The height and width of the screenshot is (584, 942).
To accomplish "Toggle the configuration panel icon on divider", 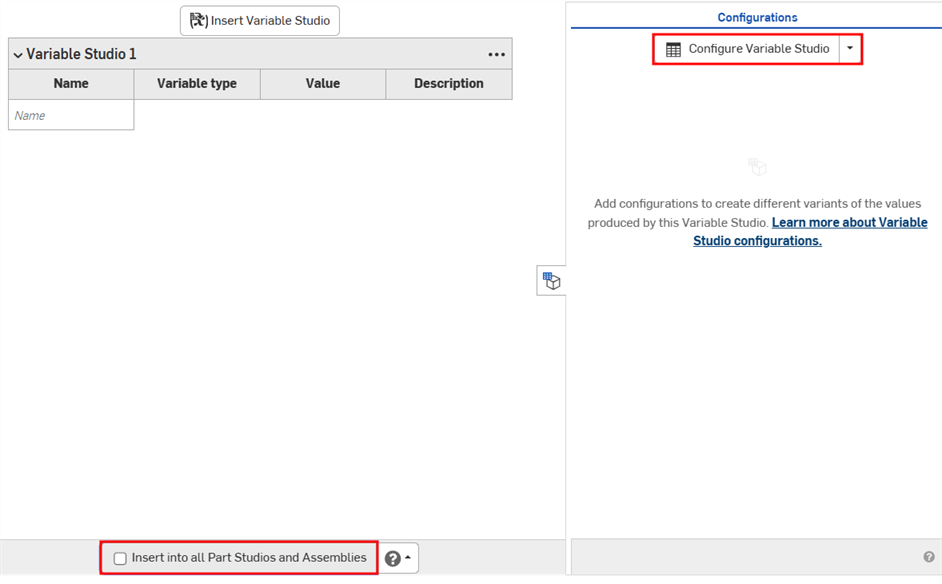I will (551, 281).
